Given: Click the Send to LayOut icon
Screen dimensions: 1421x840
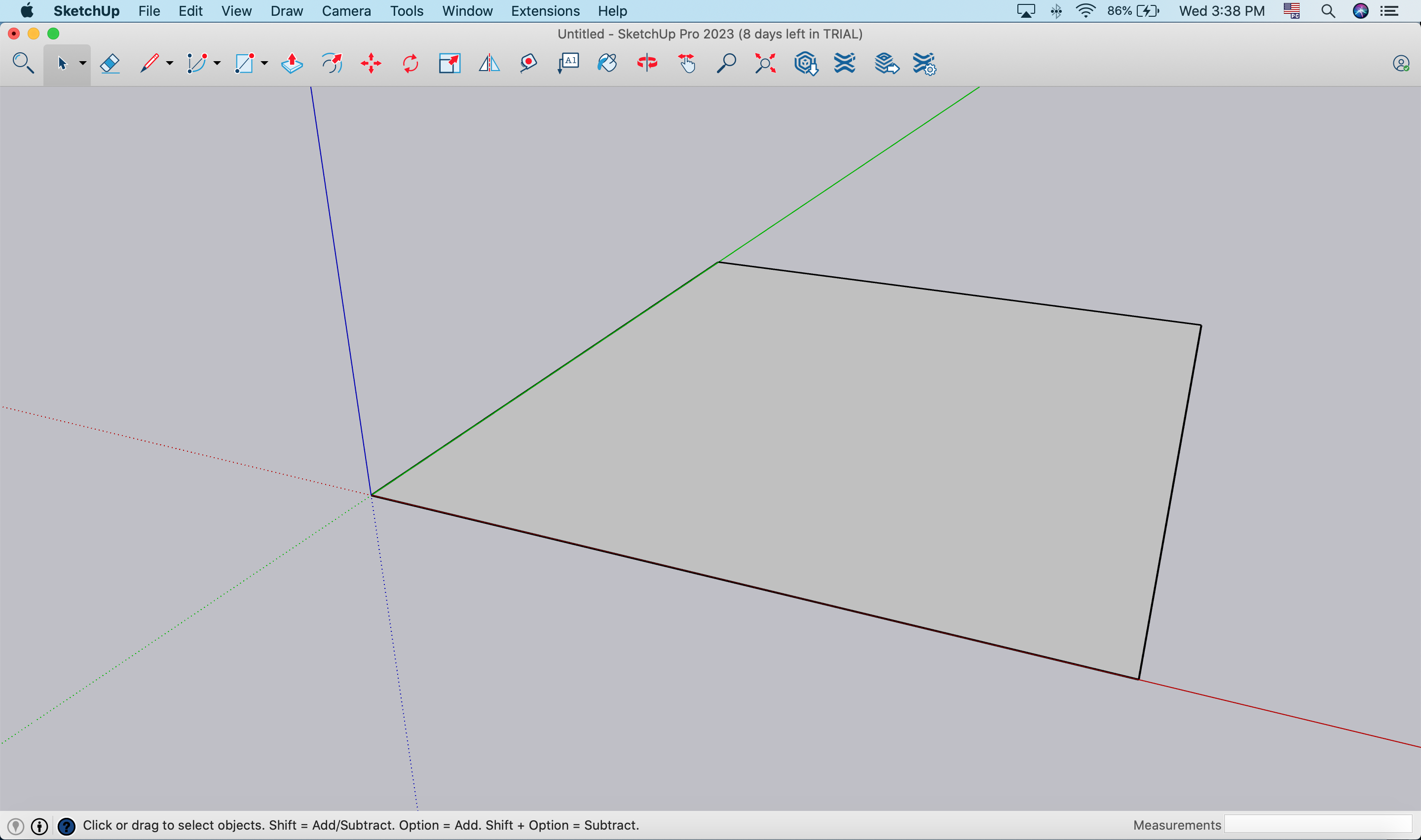Looking at the screenshot, I should (x=886, y=64).
